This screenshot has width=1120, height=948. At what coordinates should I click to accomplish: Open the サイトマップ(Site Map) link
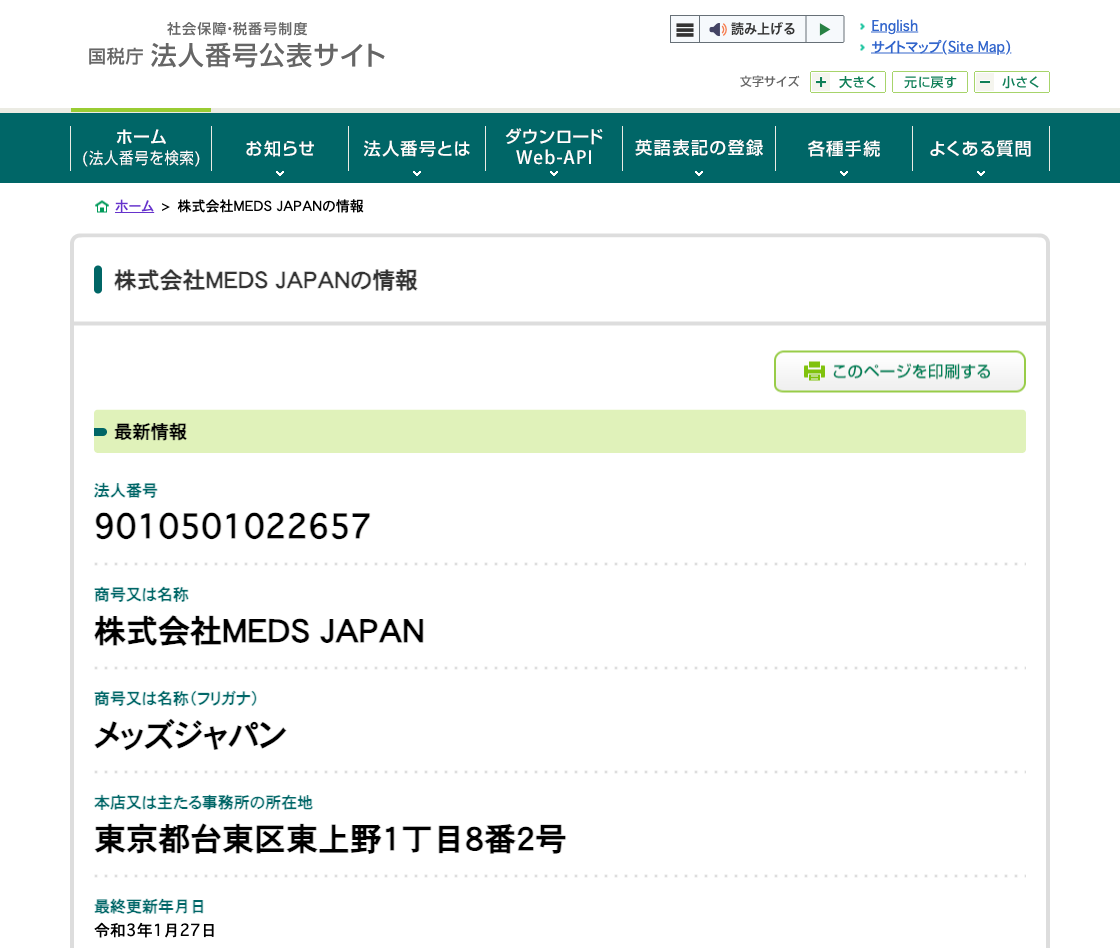[941, 47]
